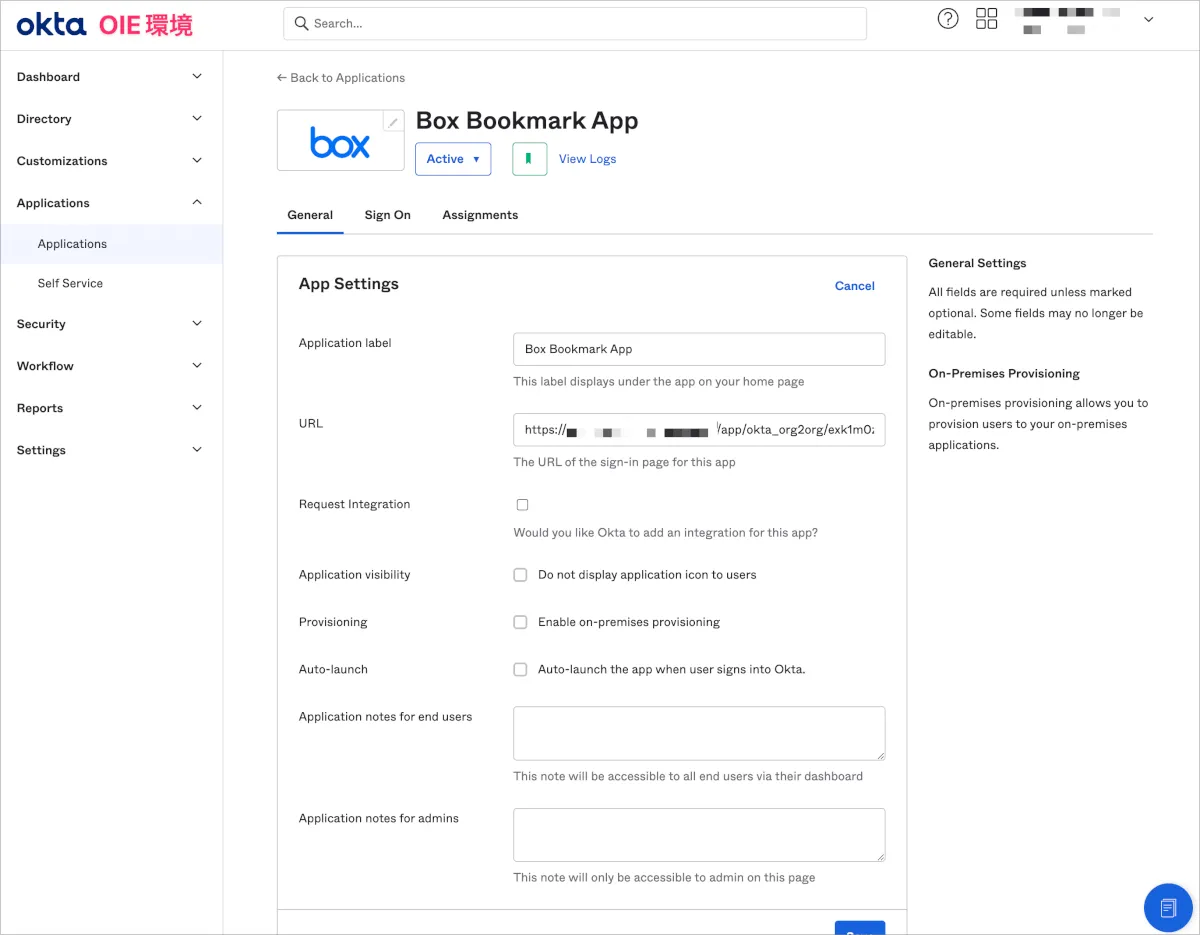The width and height of the screenshot is (1200, 935).
Task: Toggle Auto-launch the app checkbox
Action: tap(520, 670)
